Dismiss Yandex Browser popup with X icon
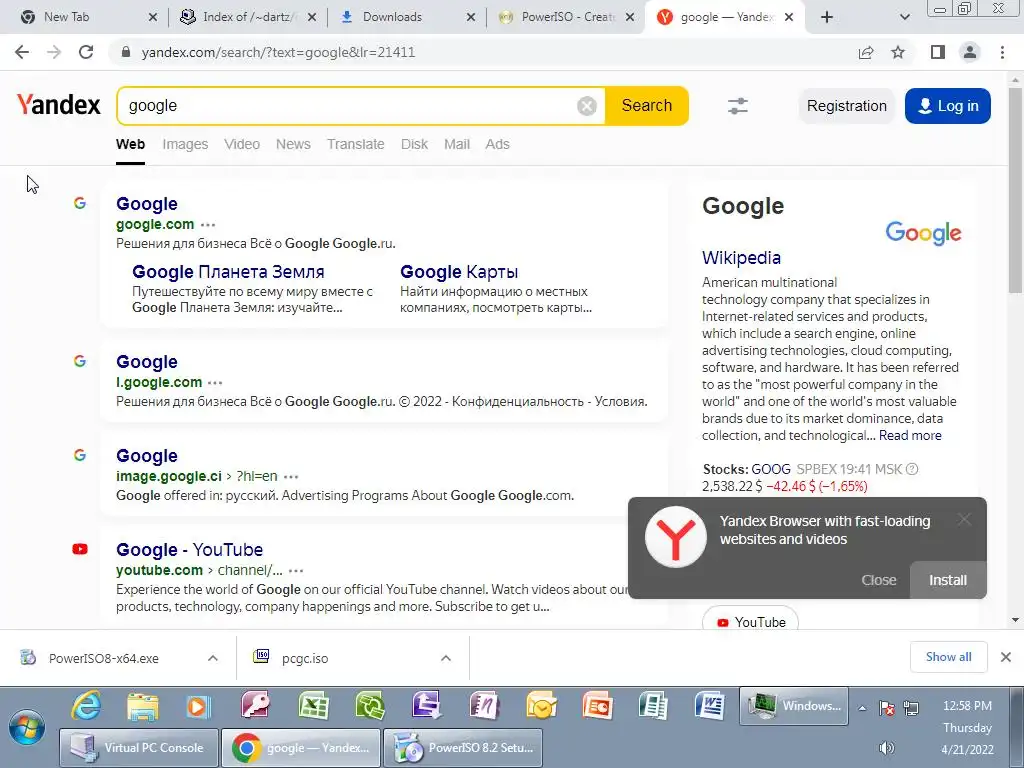Image resolution: width=1024 pixels, height=768 pixels. point(964,519)
